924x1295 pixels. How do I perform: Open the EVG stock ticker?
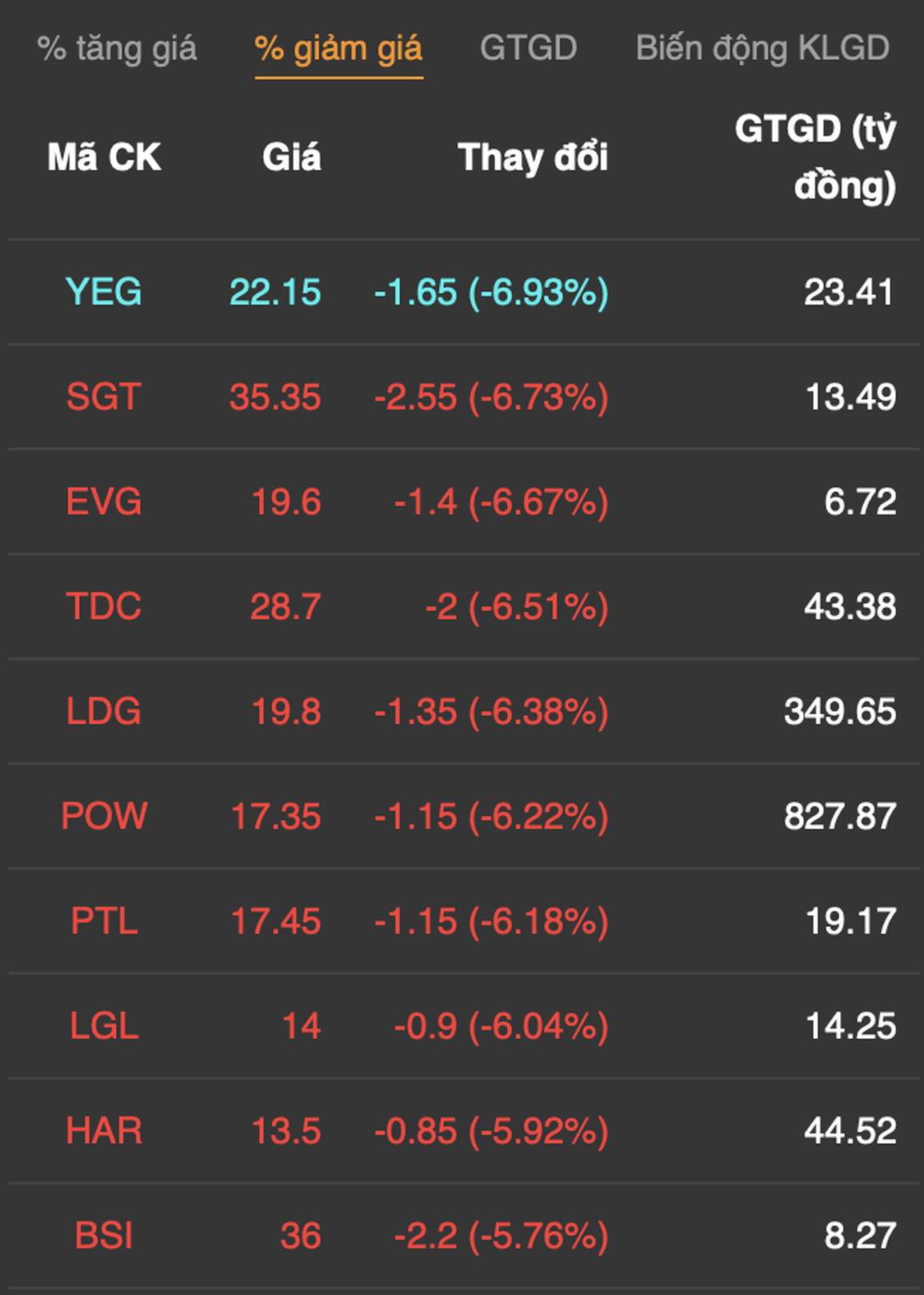104,502
